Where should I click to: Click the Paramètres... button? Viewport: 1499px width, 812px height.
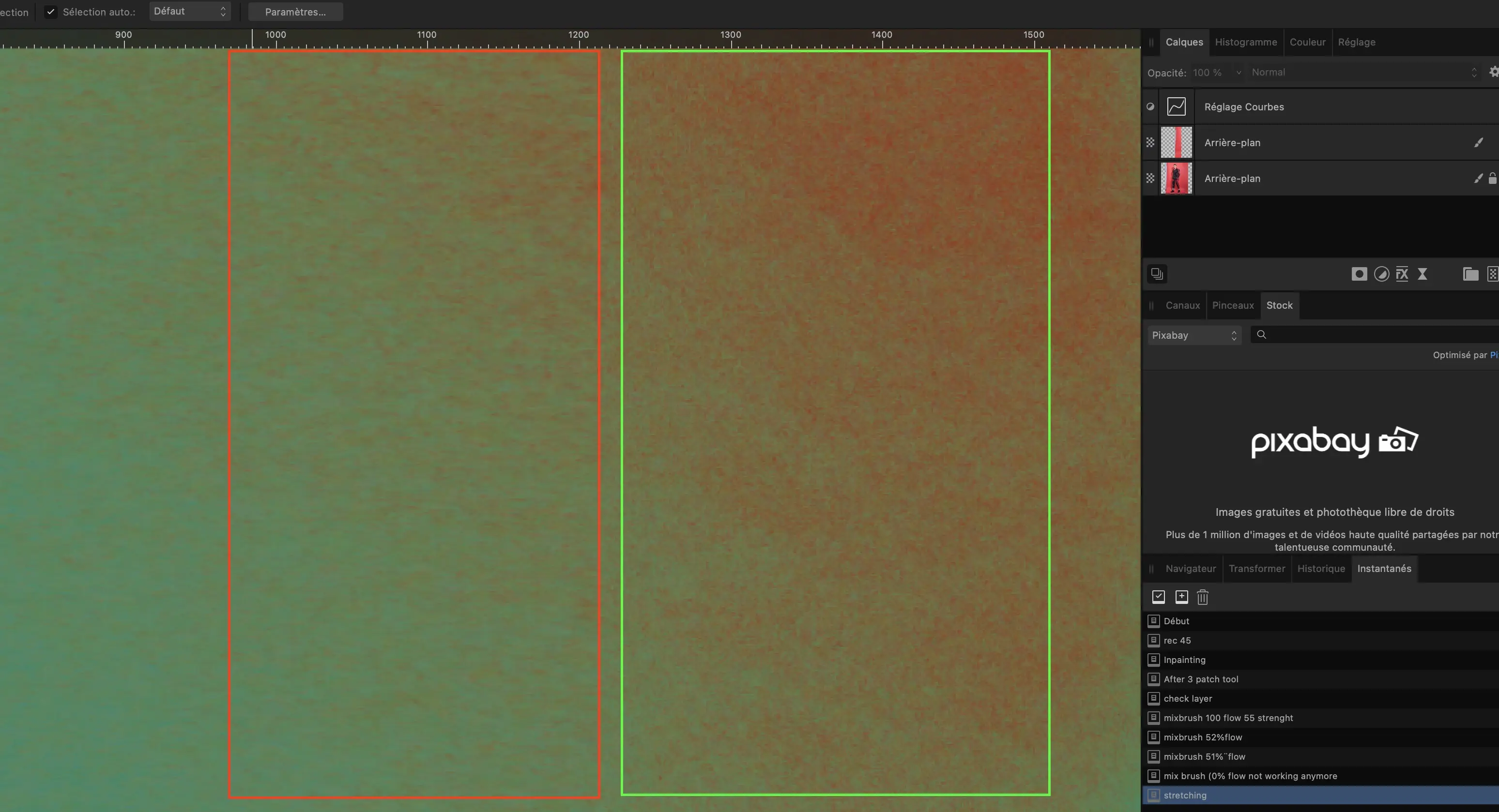click(296, 12)
